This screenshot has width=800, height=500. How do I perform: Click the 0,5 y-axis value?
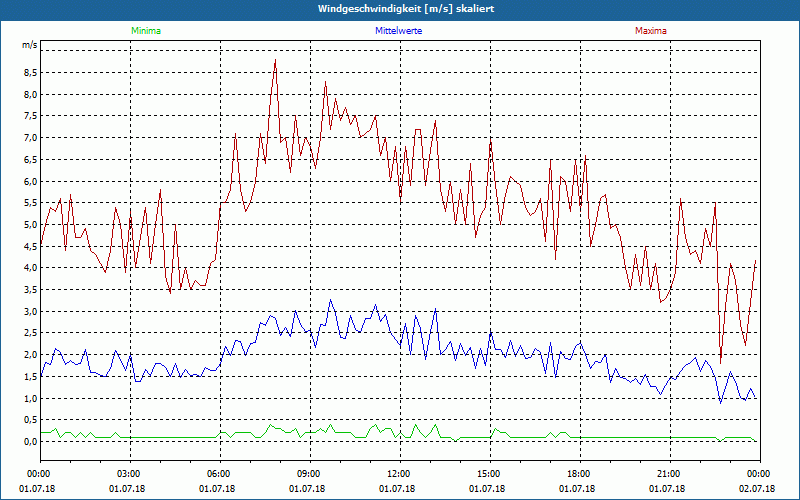pyautogui.click(x=31, y=420)
